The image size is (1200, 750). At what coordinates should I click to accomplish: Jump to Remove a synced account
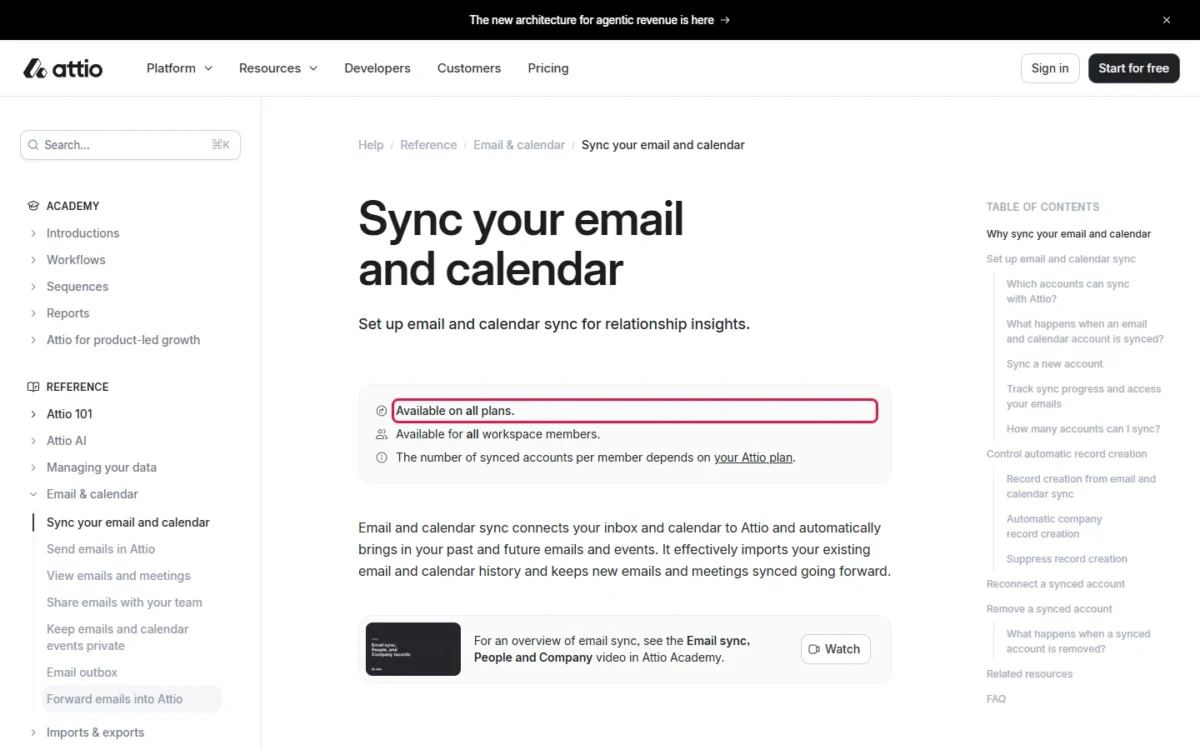[x=1049, y=609]
